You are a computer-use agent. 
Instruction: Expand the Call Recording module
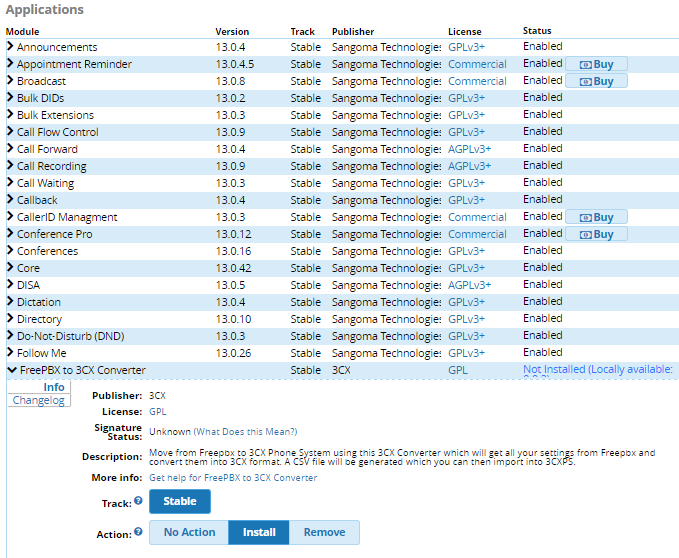10,165
